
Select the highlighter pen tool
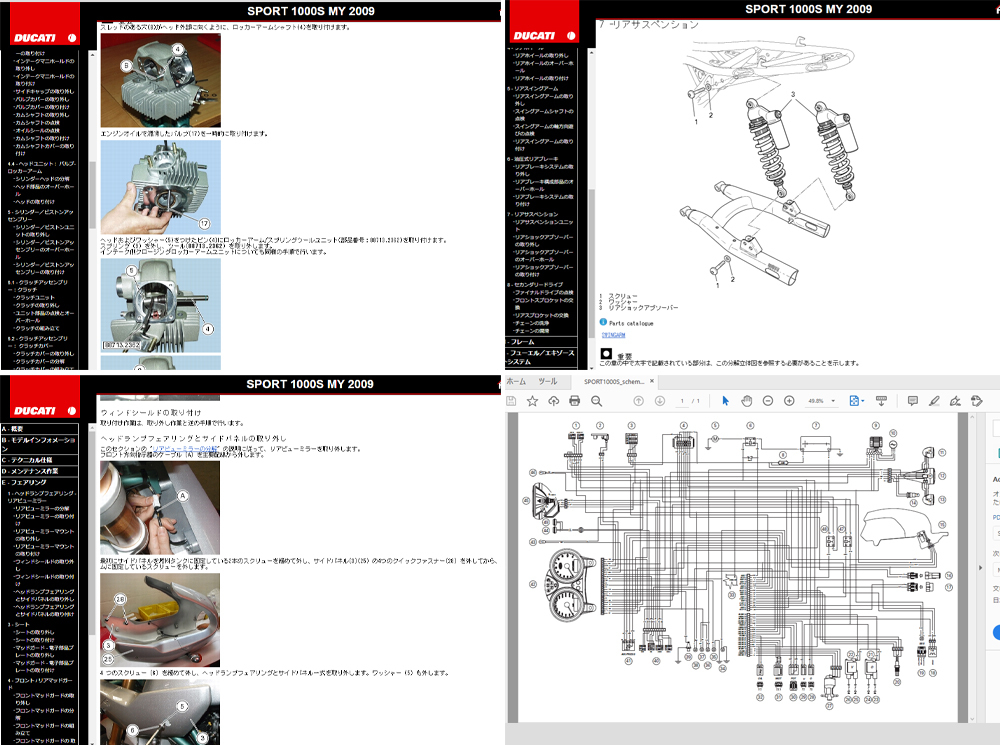[x=934, y=401]
